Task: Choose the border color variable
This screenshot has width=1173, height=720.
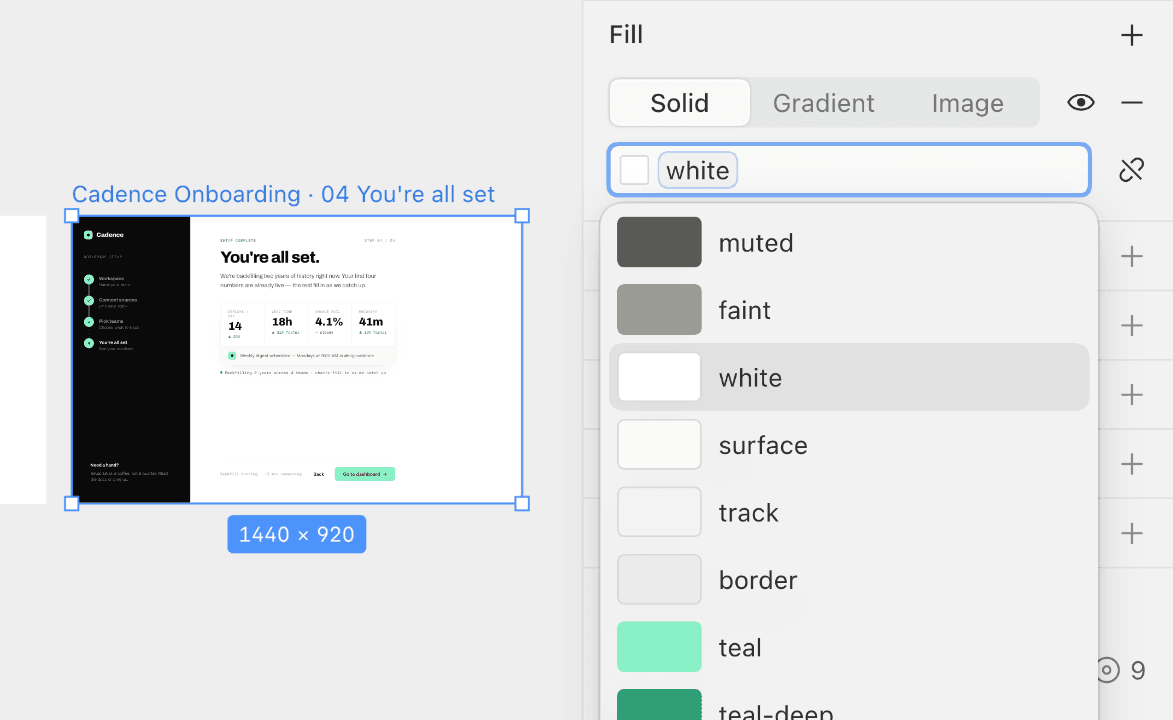Action: tap(849, 579)
